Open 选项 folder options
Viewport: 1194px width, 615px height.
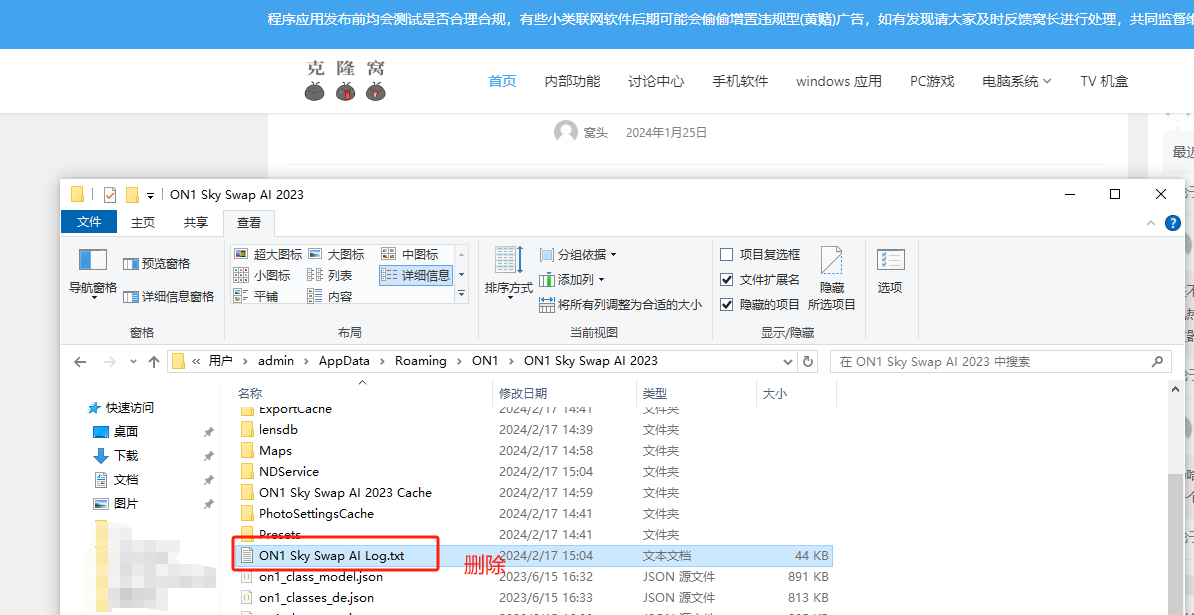click(x=889, y=272)
